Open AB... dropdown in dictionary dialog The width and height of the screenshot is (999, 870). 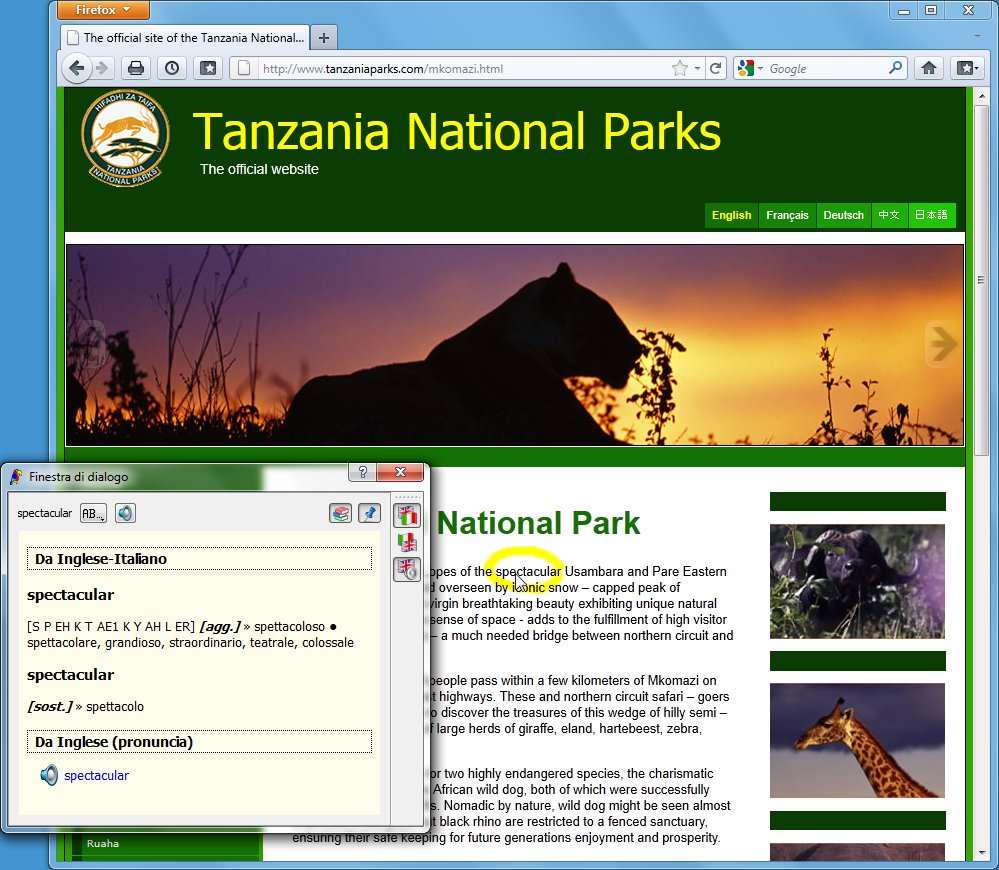coord(93,513)
